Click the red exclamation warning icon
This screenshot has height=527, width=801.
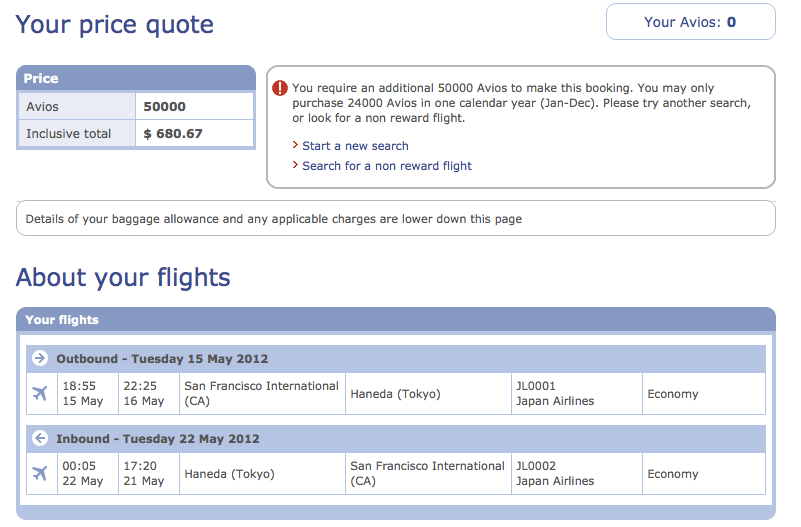tap(280, 88)
